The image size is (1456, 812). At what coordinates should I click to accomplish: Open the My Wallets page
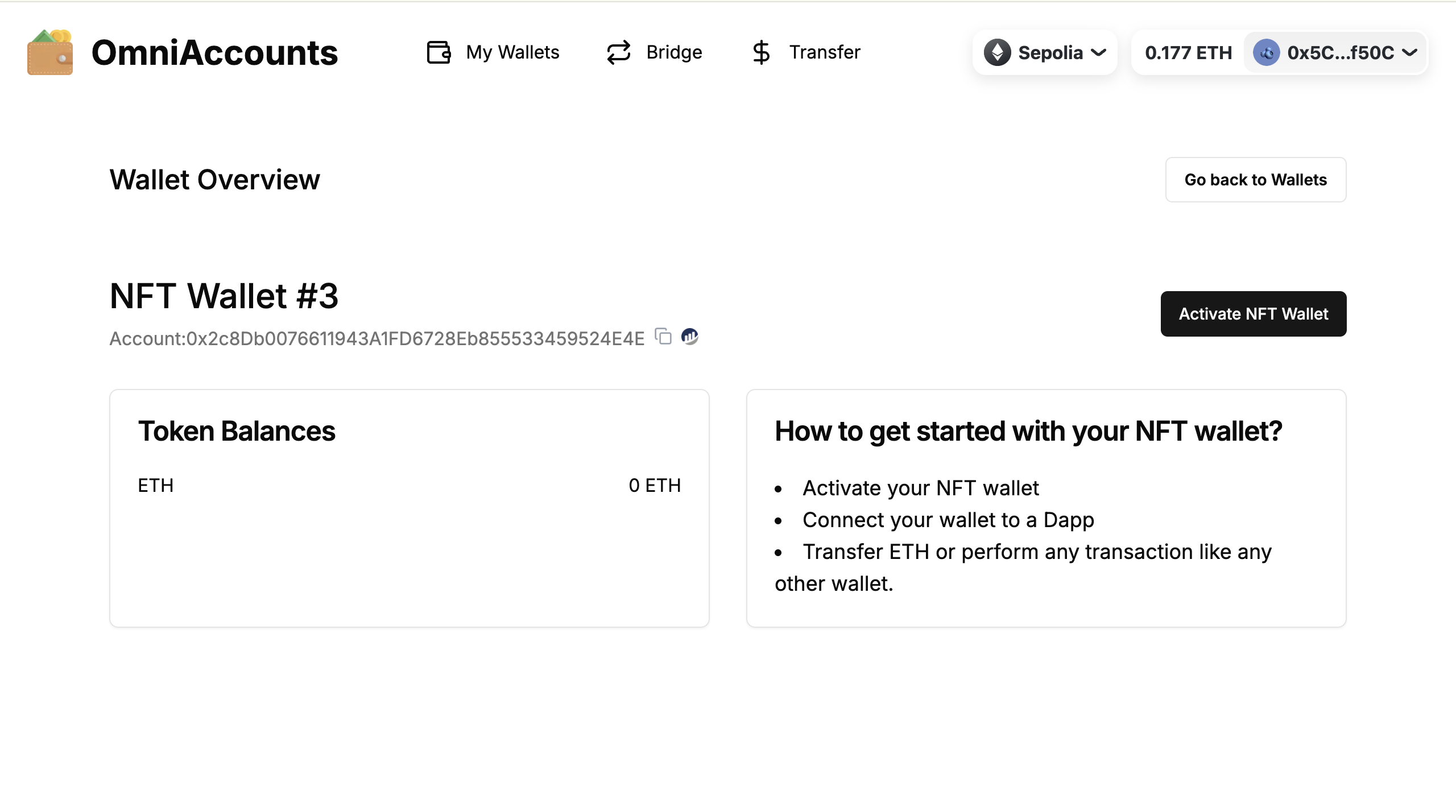click(493, 52)
